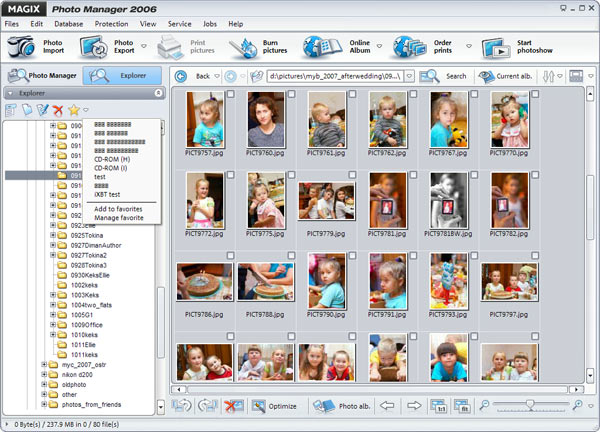This screenshot has width=600, height=432.
Task: Open the Database menu
Action: point(68,24)
